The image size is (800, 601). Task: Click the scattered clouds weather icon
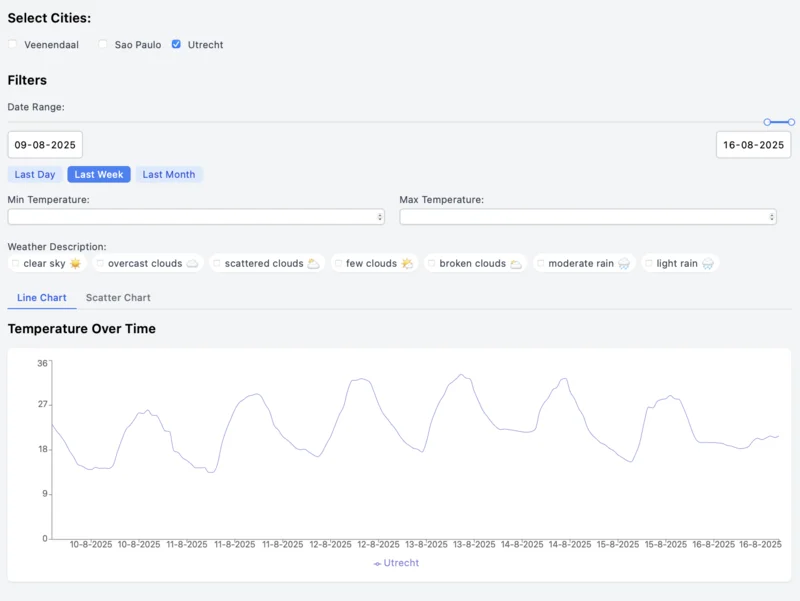(313, 264)
